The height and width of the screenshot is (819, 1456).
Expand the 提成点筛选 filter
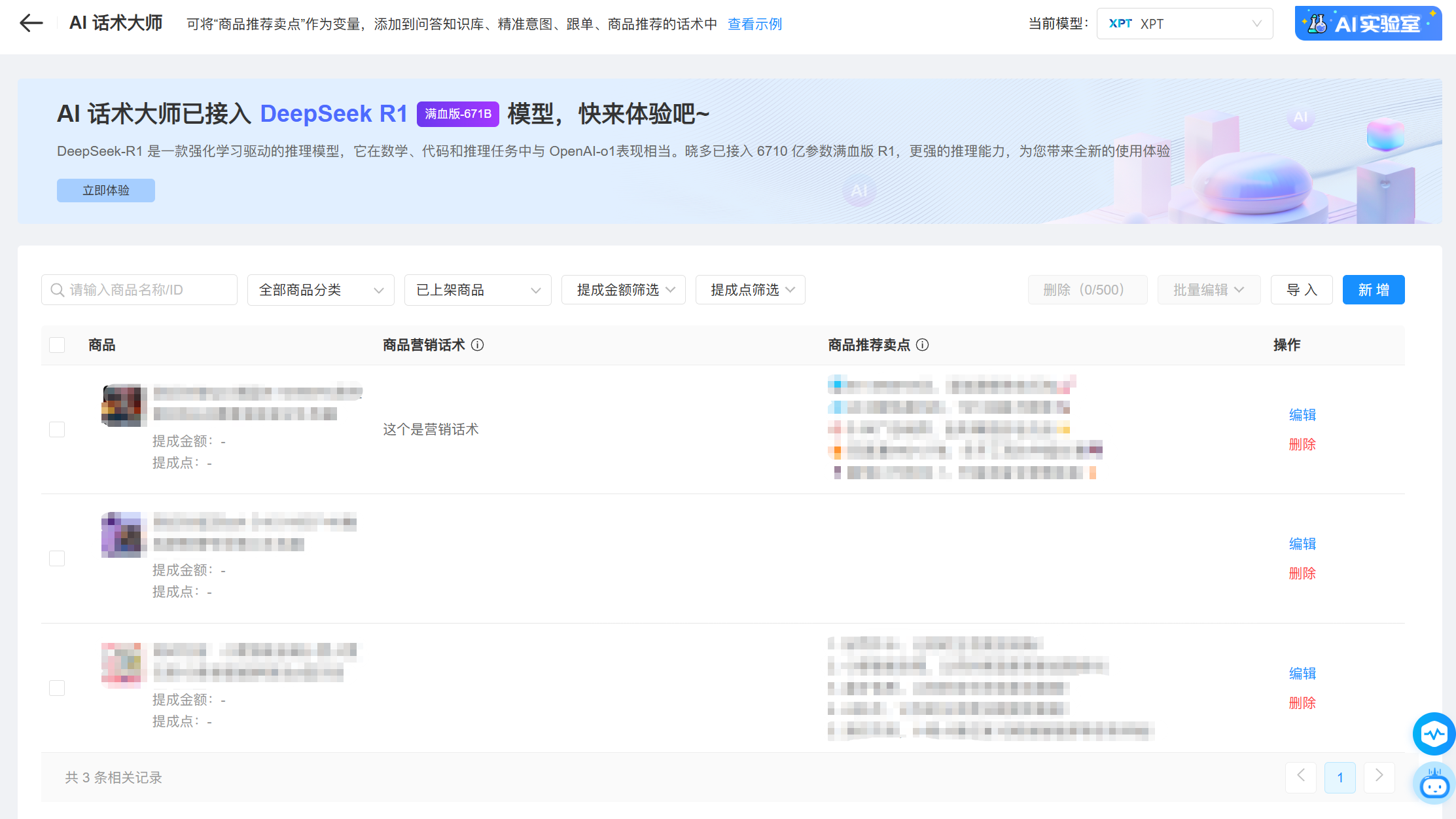click(x=751, y=290)
